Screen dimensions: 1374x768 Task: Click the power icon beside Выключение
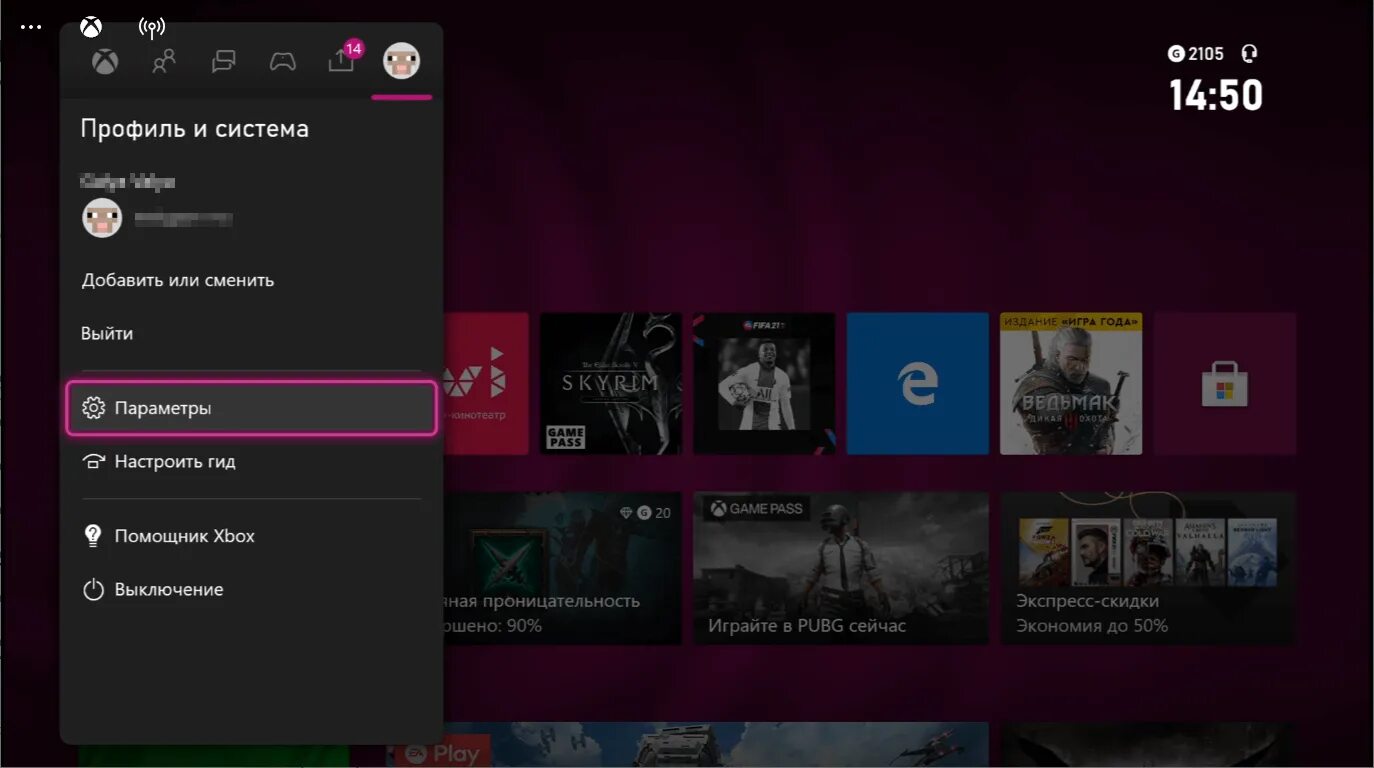tap(93, 590)
